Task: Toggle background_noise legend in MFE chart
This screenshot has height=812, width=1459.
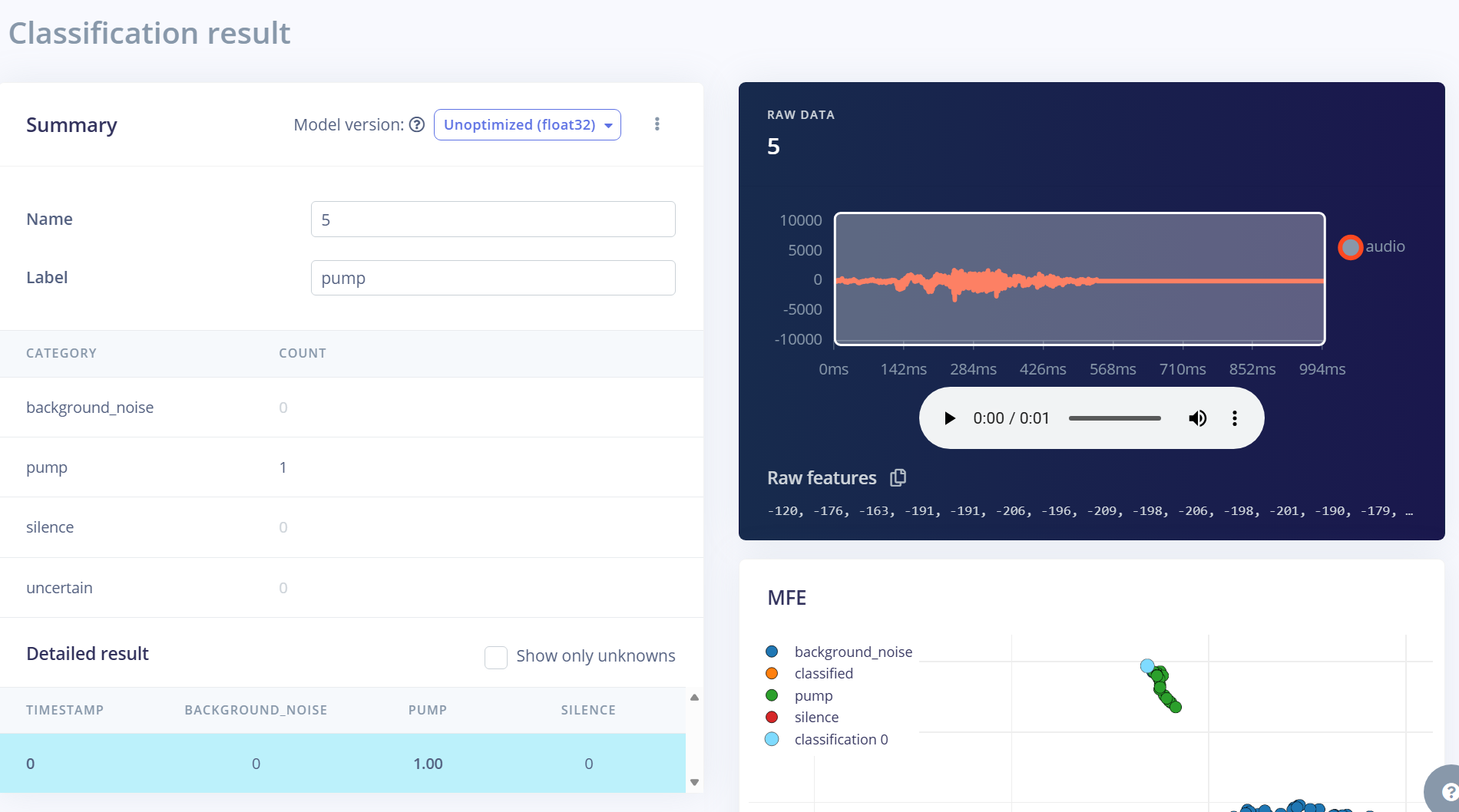Action: tap(772, 652)
